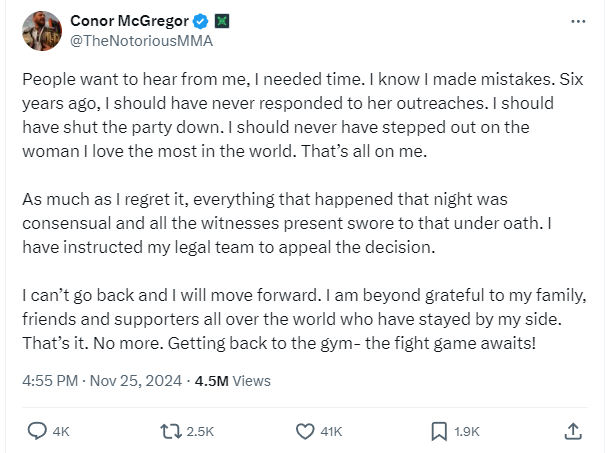Like the post with the heart icon
Image resolution: width=605 pixels, height=453 pixels.
point(307,431)
